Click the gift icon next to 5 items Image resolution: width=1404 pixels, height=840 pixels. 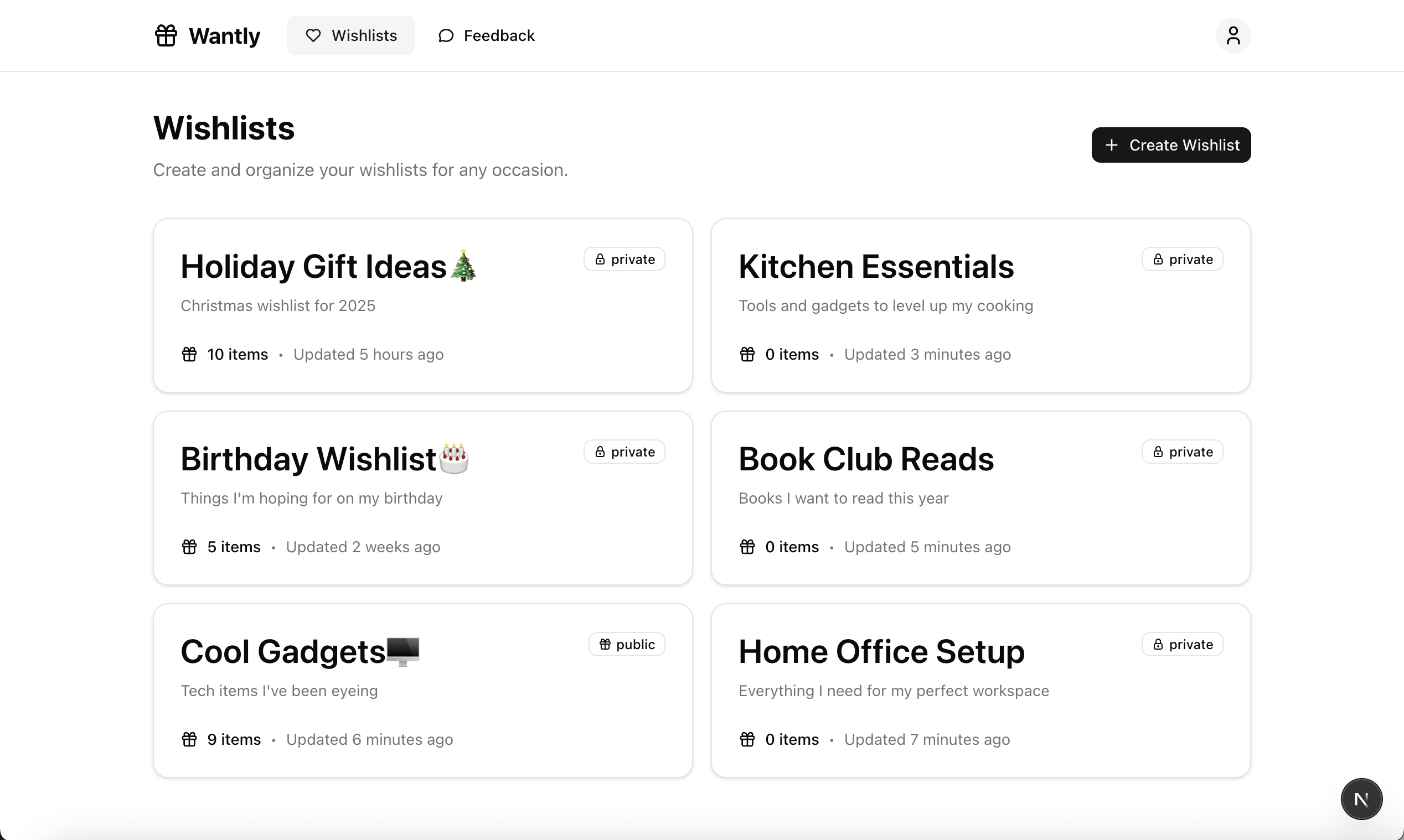(x=190, y=546)
